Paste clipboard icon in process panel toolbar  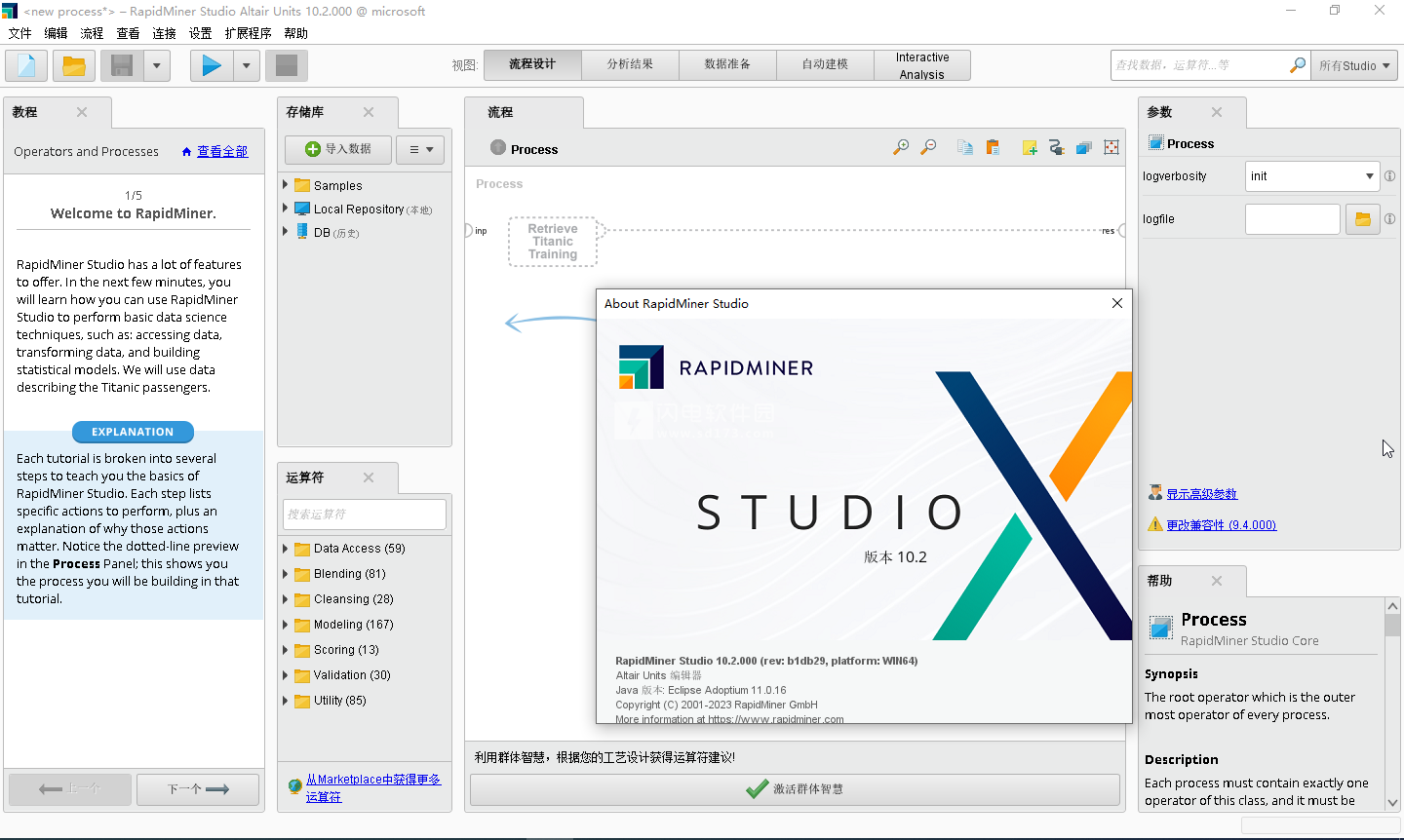[x=993, y=147]
